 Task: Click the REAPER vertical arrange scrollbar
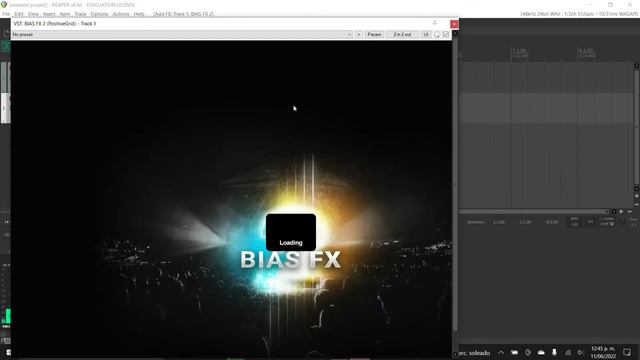636,127
